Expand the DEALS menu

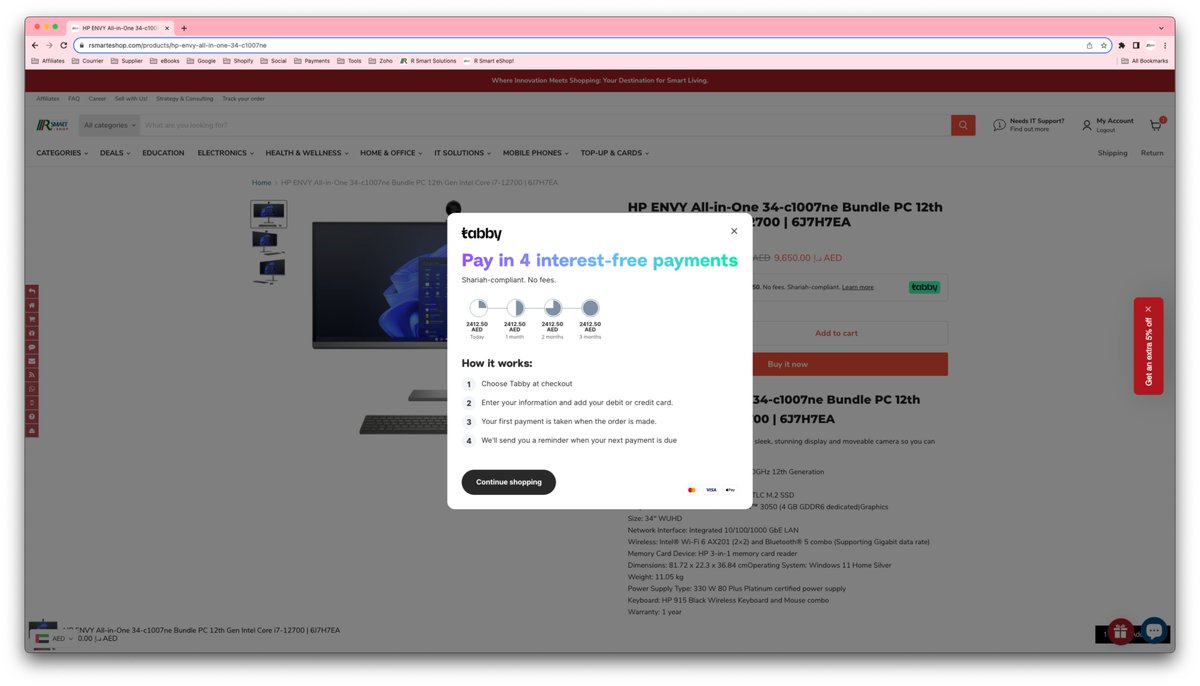(115, 153)
